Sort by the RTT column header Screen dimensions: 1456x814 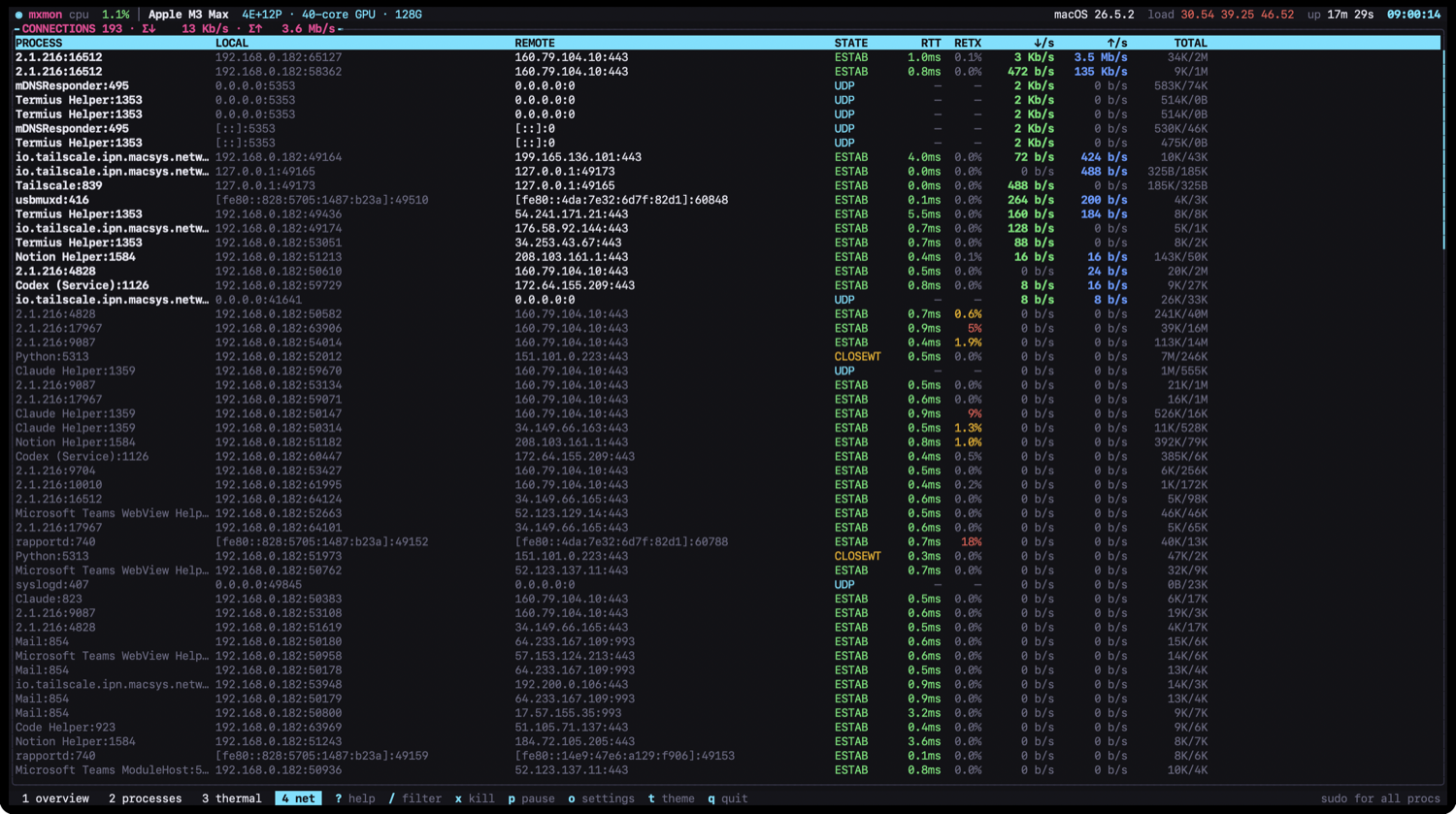click(931, 43)
